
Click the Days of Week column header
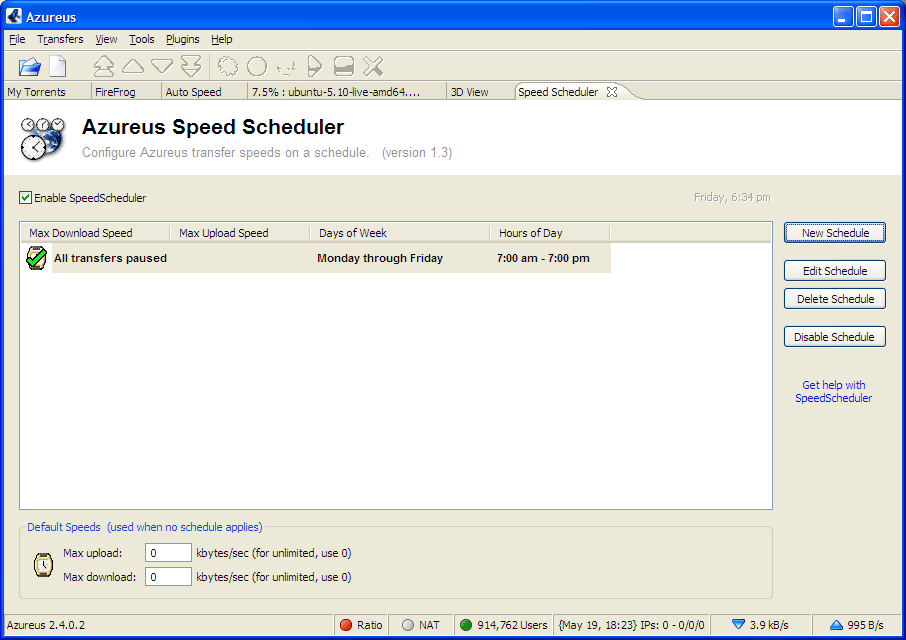pyautogui.click(x=400, y=233)
